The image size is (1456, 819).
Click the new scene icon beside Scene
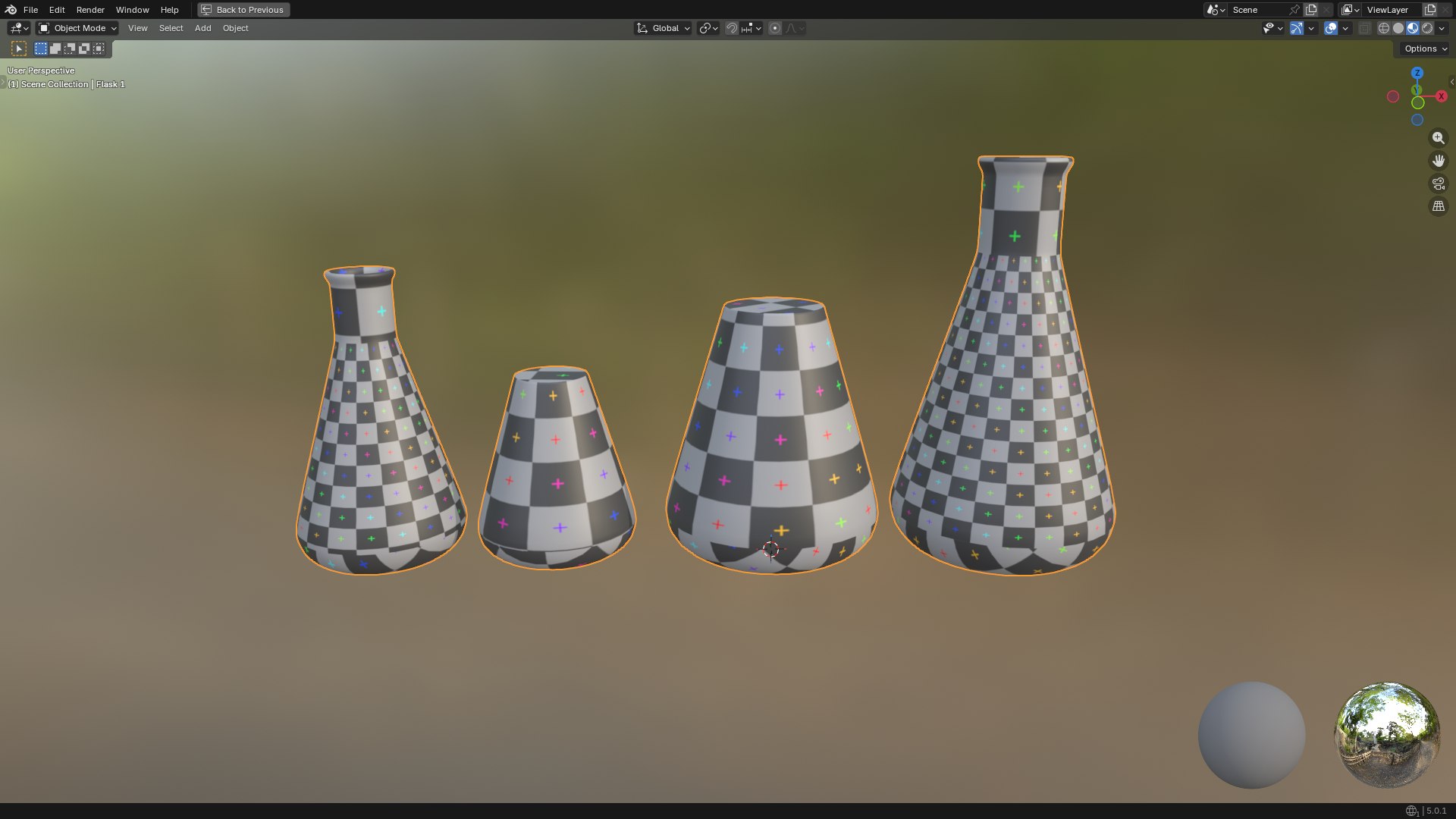[1311, 10]
